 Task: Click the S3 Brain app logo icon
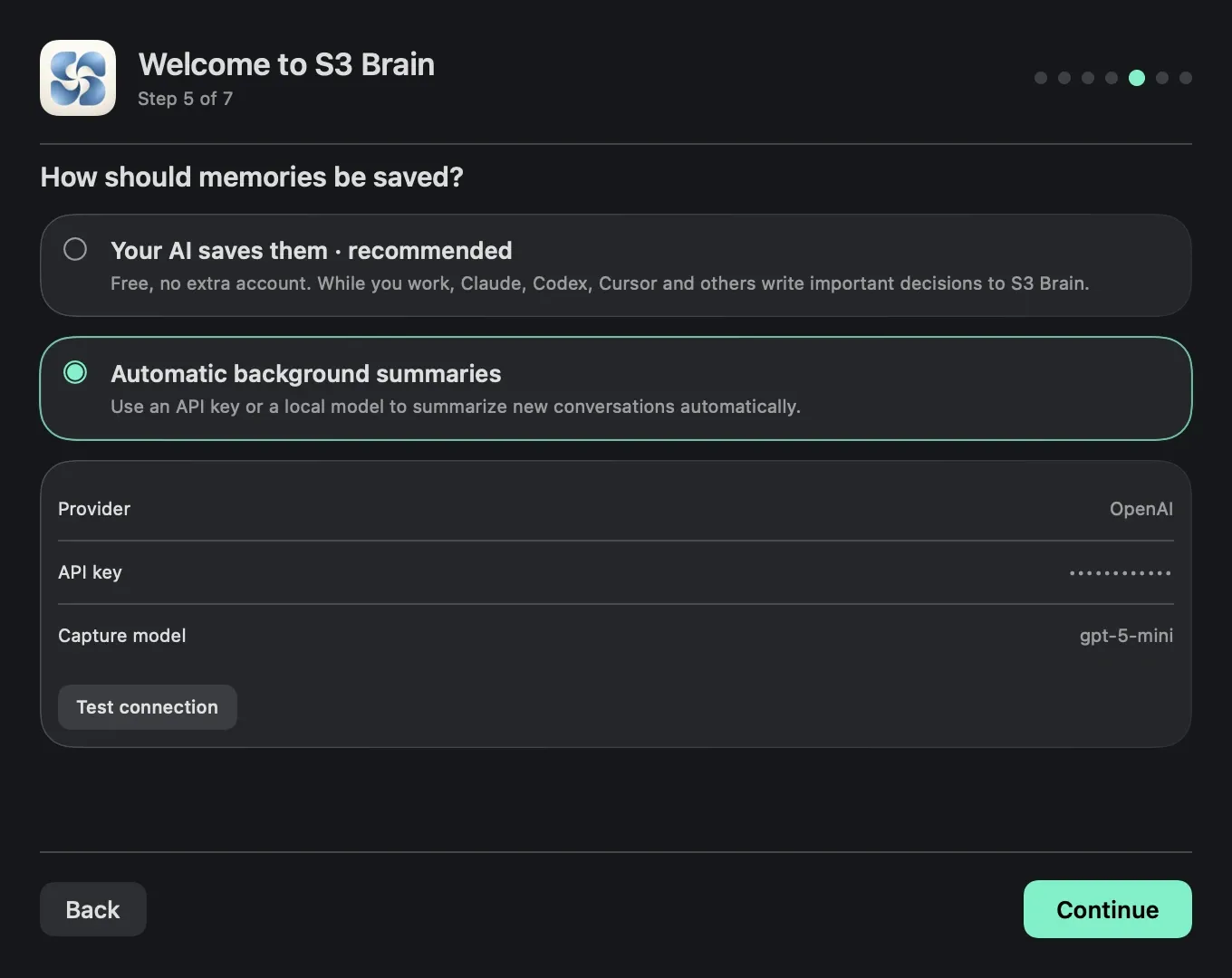tap(78, 78)
